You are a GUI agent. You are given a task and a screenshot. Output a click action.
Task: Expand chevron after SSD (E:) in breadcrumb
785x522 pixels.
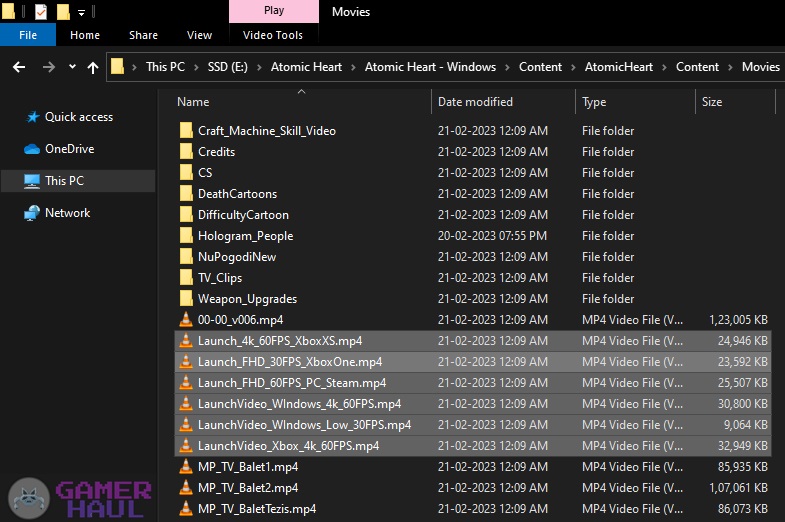click(x=259, y=68)
